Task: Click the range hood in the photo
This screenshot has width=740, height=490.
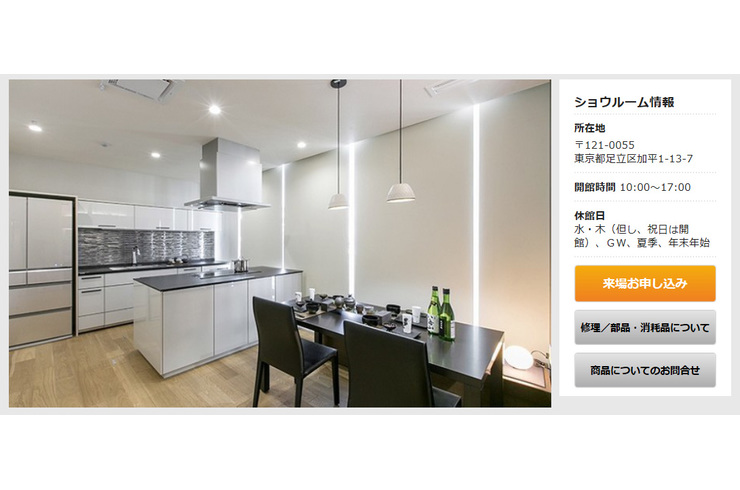Action: point(228,175)
